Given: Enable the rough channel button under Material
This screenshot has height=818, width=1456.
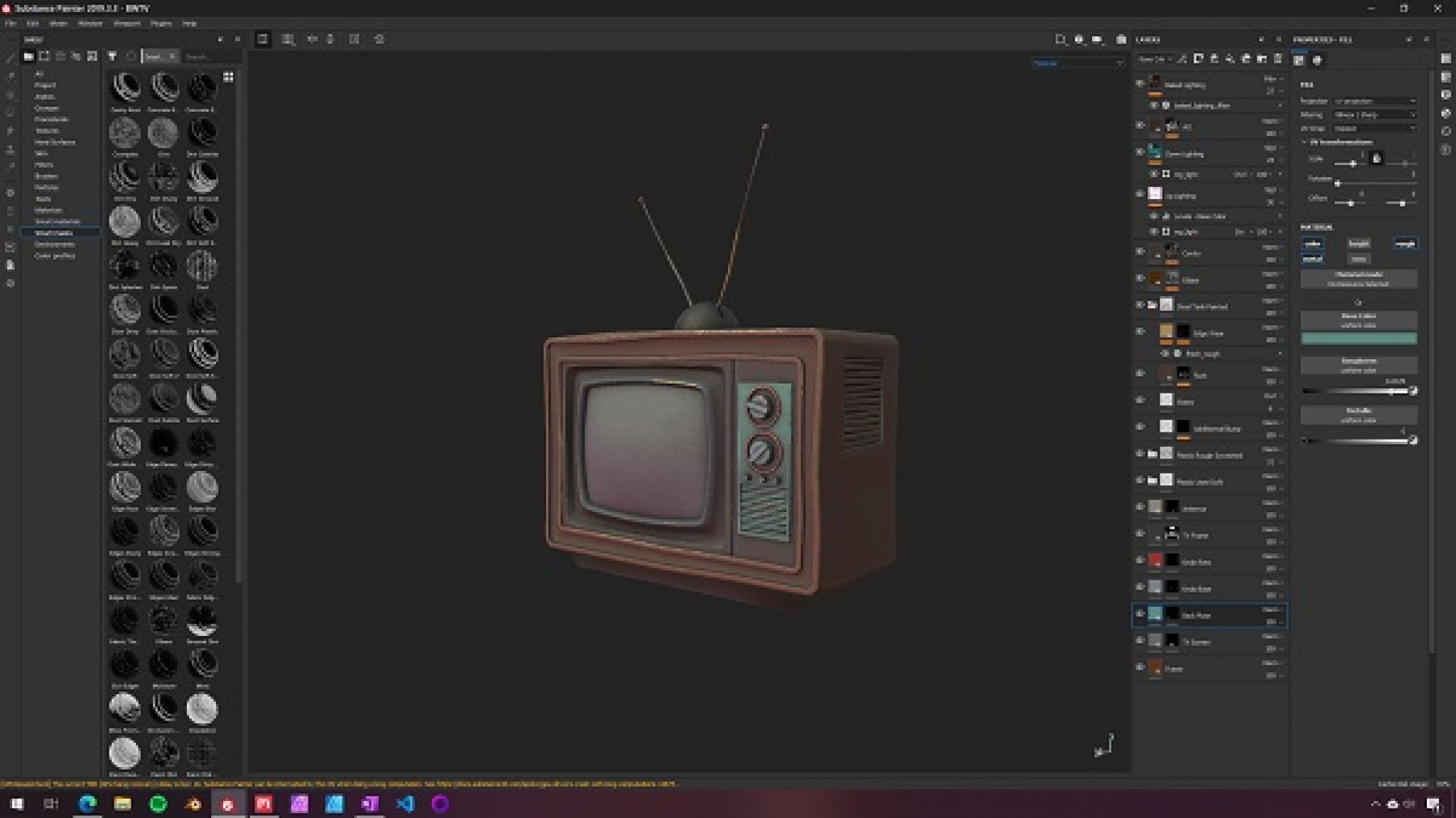Looking at the screenshot, I should pos(1406,243).
